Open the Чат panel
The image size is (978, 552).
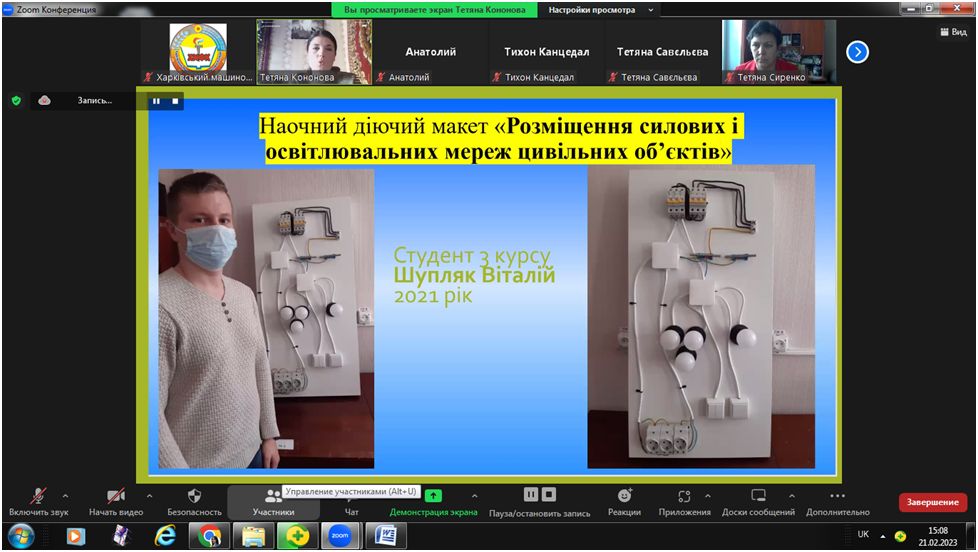tap(352, 511)
